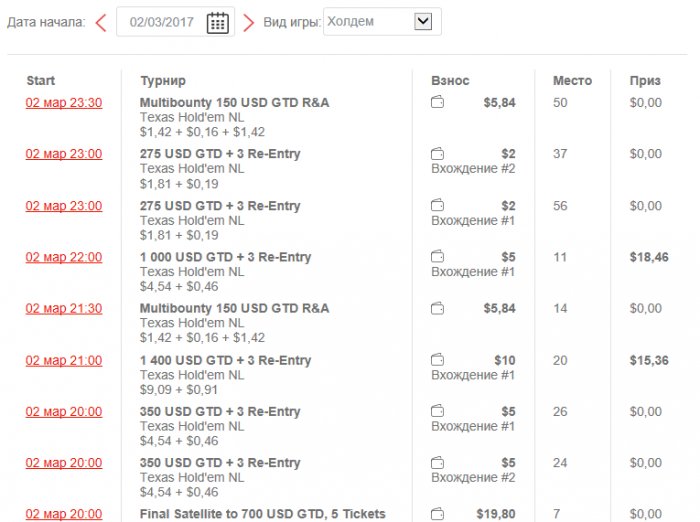Open the 02 мар 21:30 tournament link
The width and height of the screenshot is (700, 522).
coord(63,309)
